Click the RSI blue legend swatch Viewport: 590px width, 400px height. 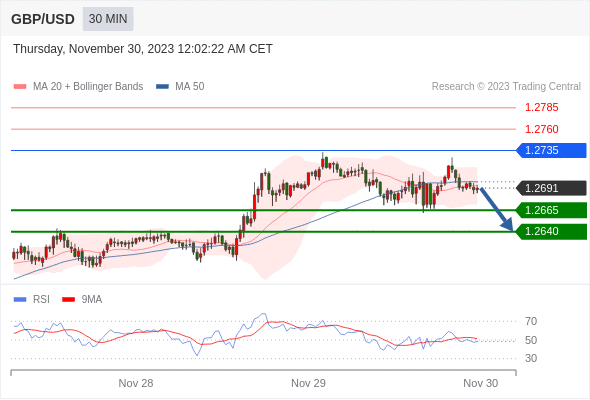[x=20, y=300]
